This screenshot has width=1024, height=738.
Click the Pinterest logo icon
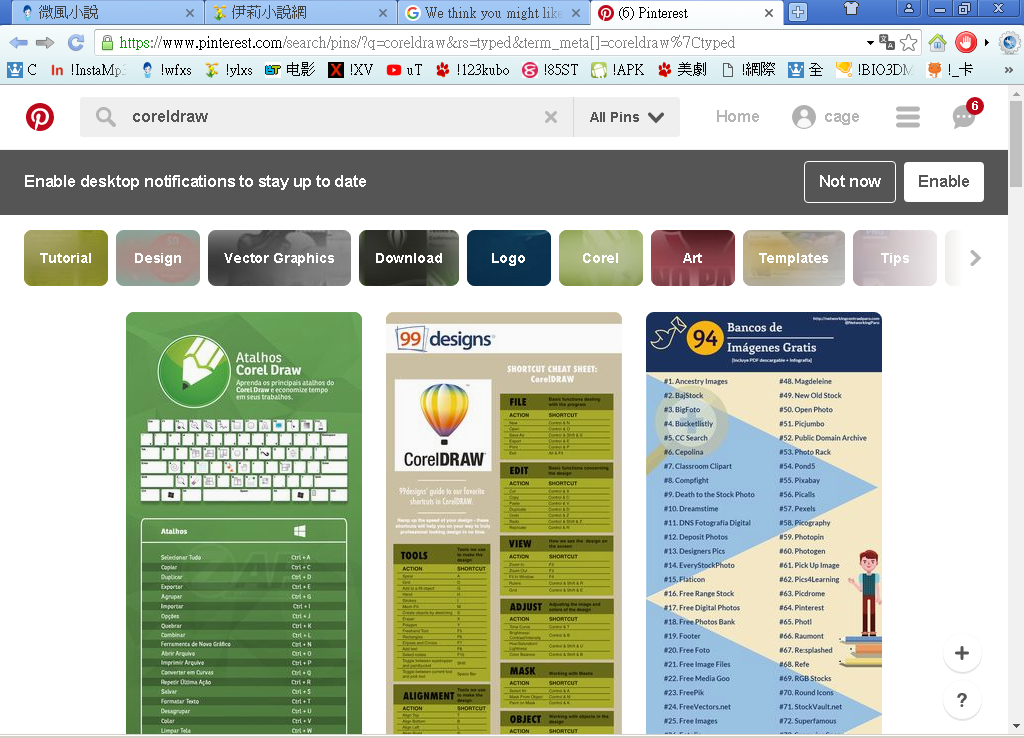(x=40, y=117)
